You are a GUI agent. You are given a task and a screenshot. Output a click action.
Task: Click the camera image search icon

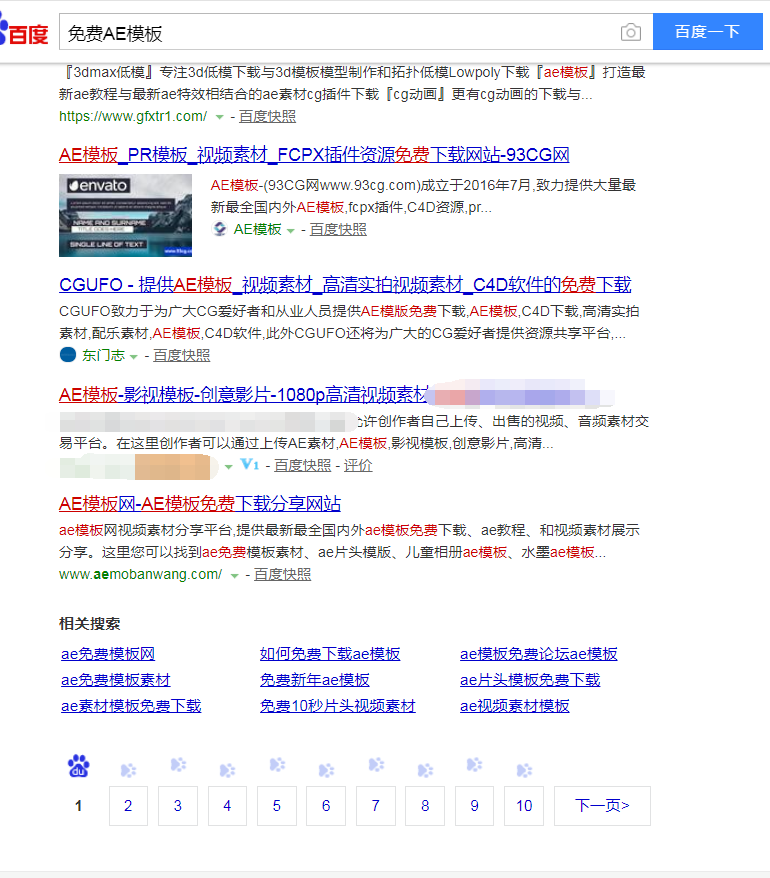(631, 32)
